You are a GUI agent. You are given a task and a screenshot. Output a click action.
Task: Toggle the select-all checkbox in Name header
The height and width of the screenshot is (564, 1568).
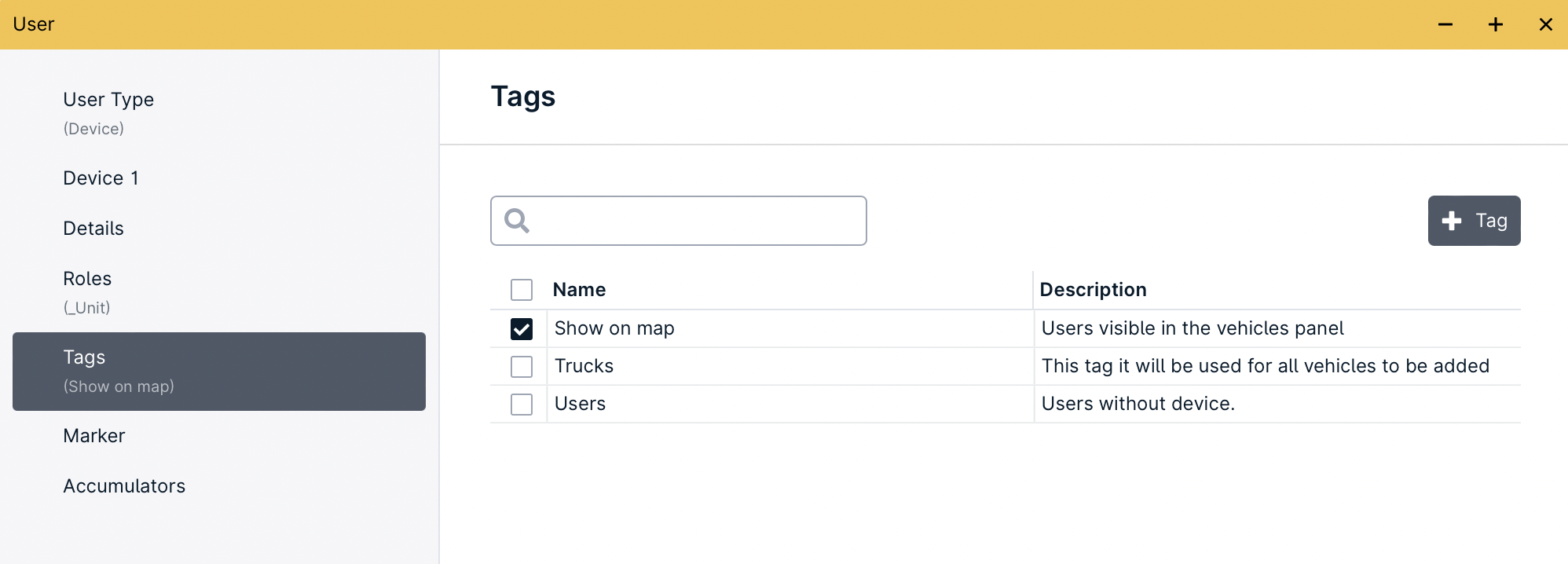point(522,290)
